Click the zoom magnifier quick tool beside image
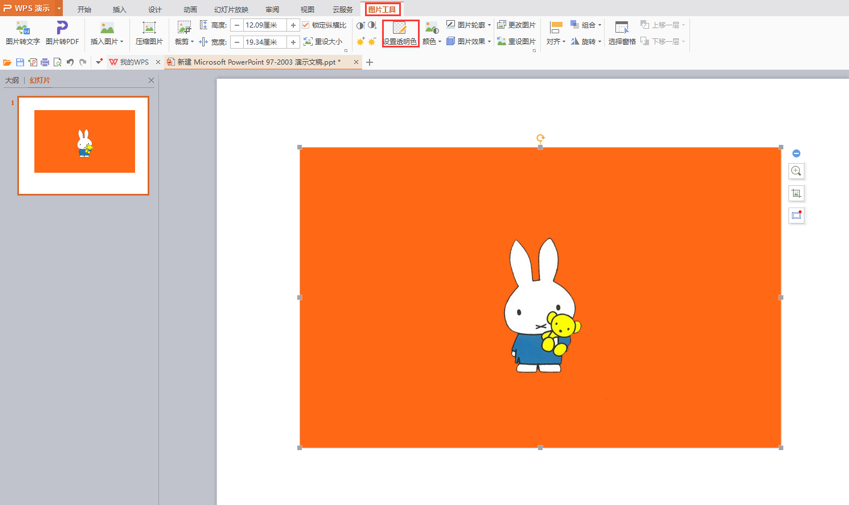 tap(796, 171)
